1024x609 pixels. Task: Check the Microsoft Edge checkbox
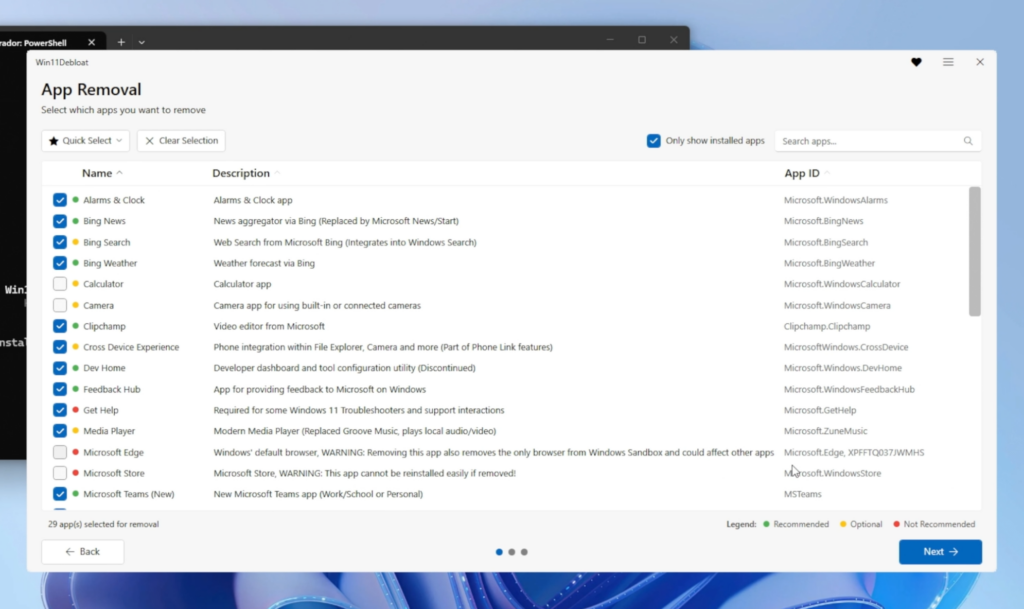pyautogui.click(x=59, y=452)
